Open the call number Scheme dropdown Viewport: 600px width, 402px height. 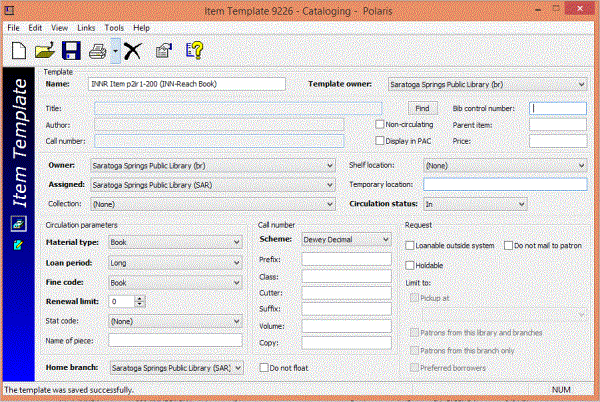pyautogui.click(x=346, y=240)
